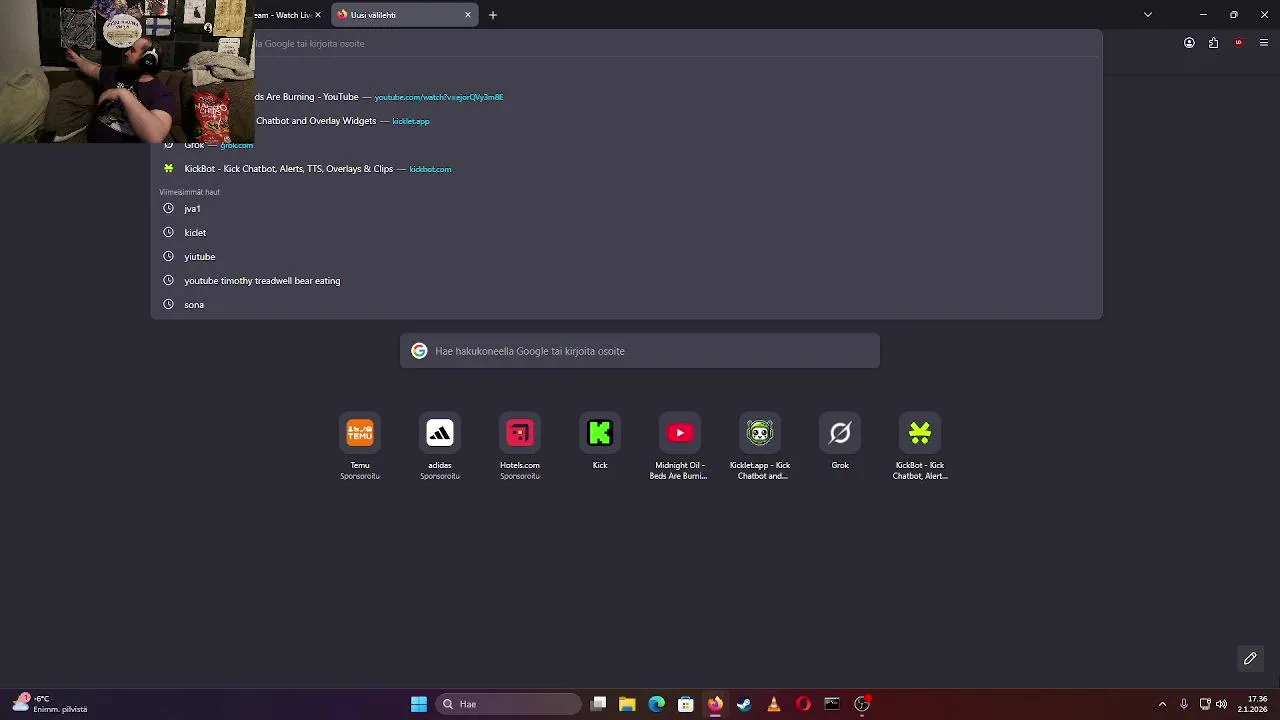1280x720 pixels.
Task: Open the weather widget in the taskbar
Action: click(50, 704)
